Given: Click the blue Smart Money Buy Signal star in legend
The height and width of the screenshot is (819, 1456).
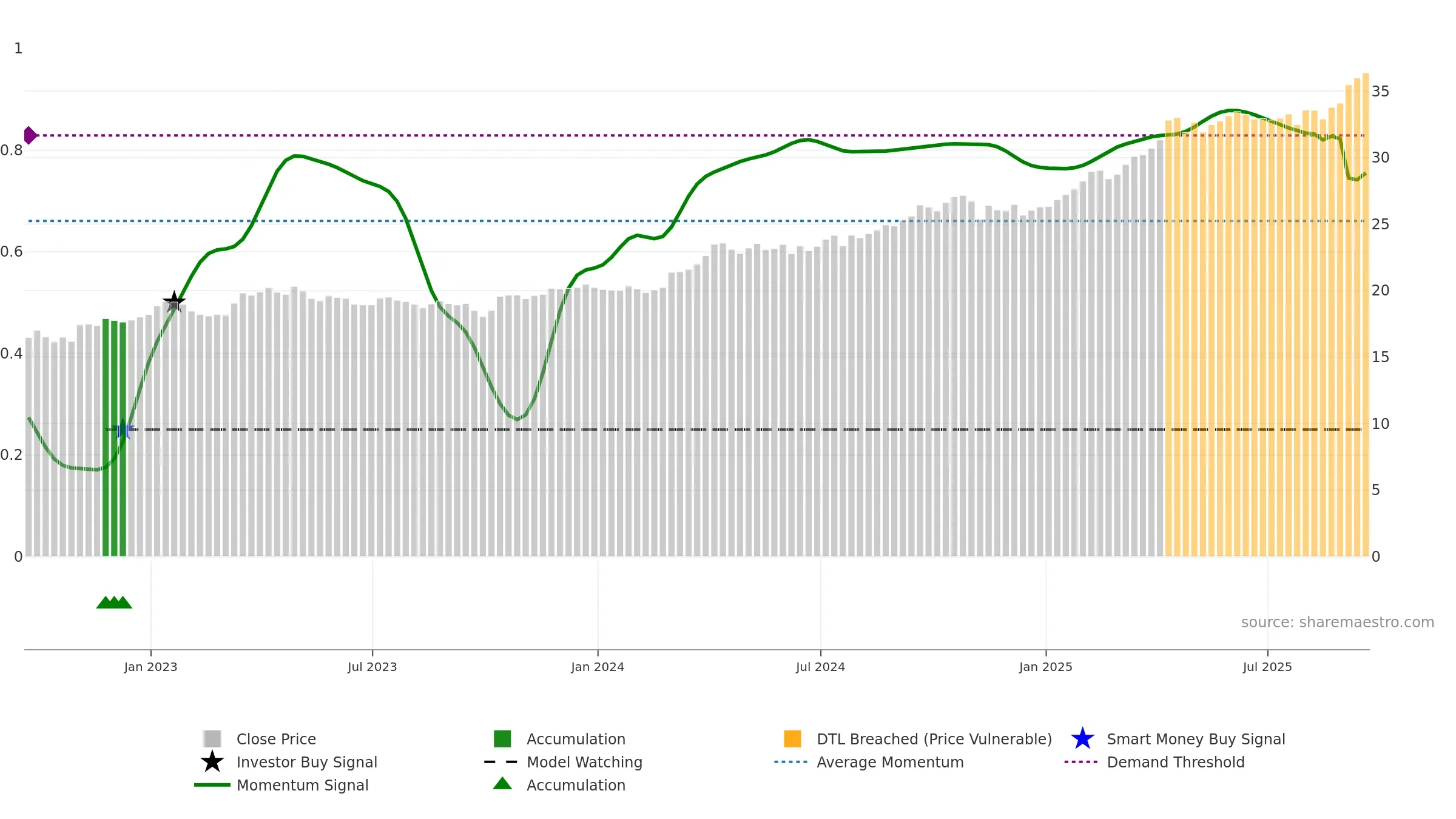Looking at the screenshot, I should tap(1082, 738).
